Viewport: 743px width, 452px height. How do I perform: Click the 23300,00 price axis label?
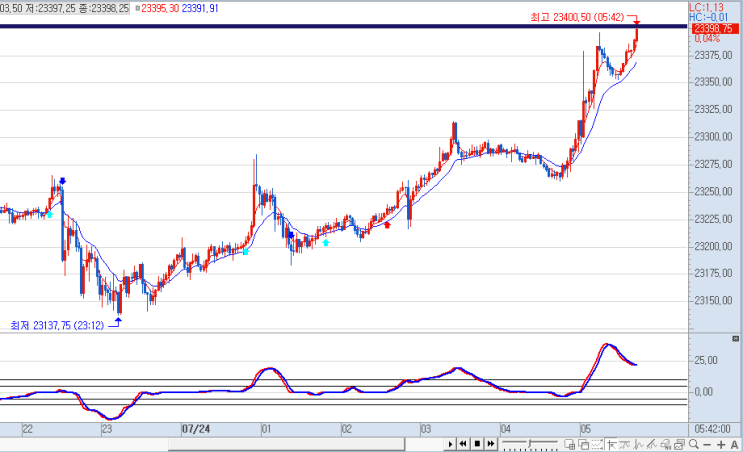[713, 137]
